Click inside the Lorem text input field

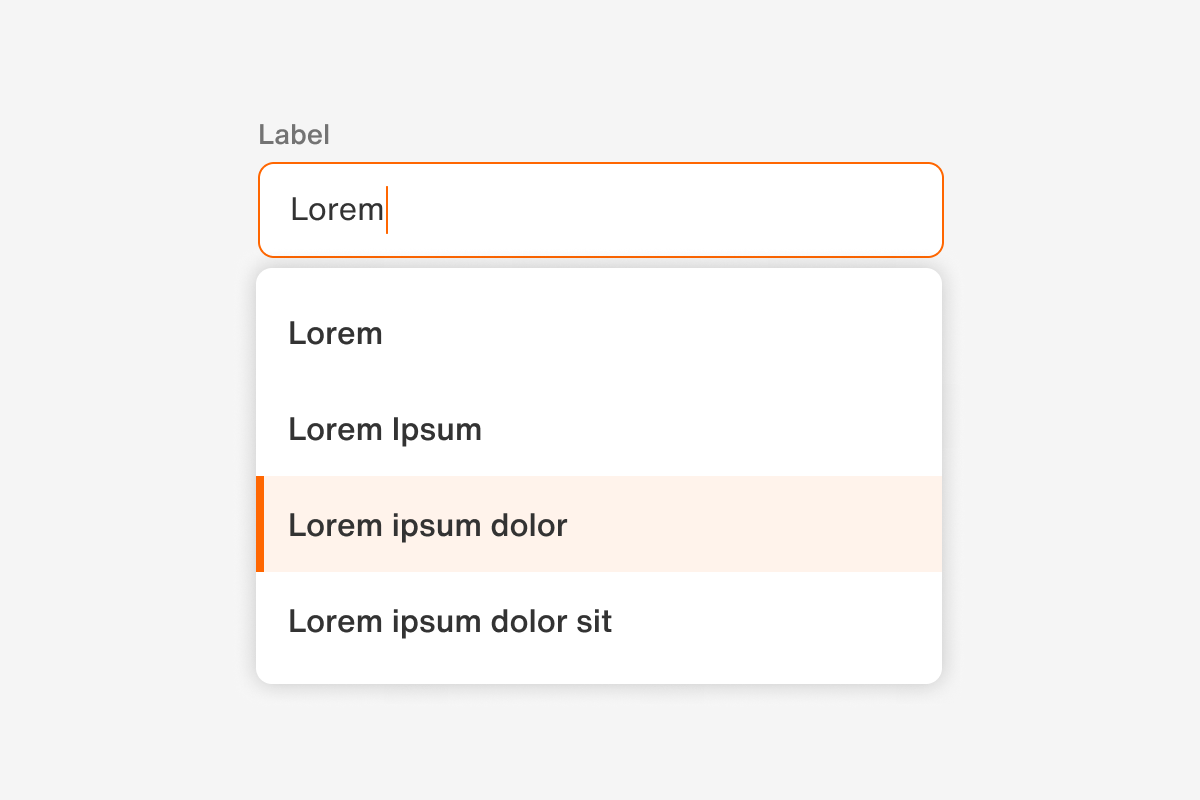click(x=600, y=210)
